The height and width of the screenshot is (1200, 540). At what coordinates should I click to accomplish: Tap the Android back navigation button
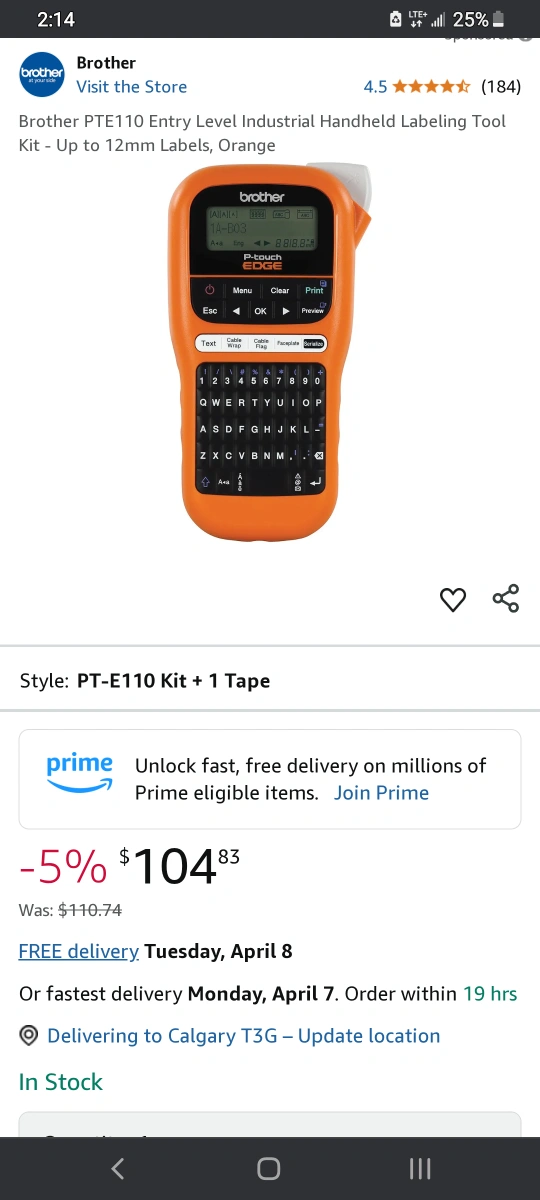(x=118, y=1168)
